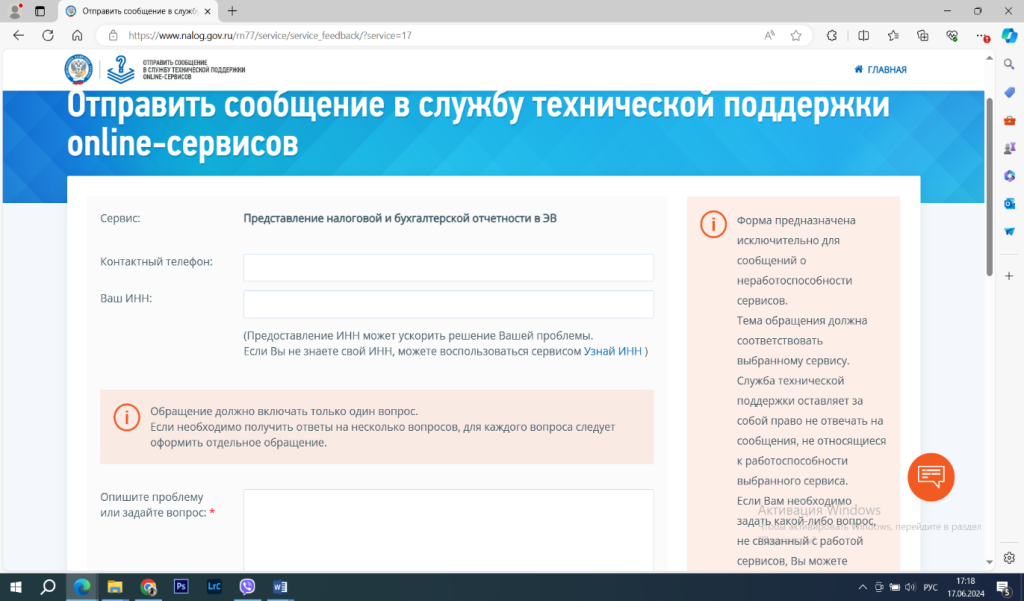Toggle the РУС input language indicator
This screenshot has width=1024, height=601.
coord(930,587)
